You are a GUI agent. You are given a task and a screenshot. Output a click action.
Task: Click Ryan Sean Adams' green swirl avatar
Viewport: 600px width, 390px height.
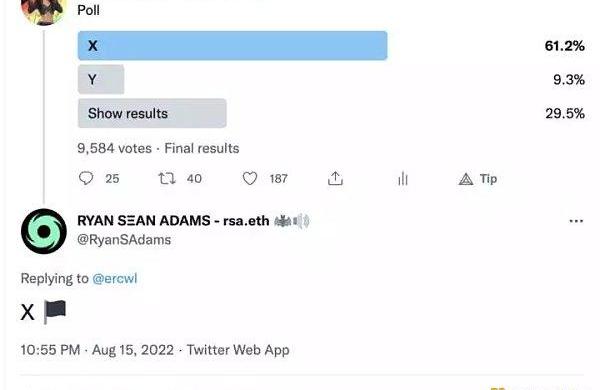tap(44, 231)
